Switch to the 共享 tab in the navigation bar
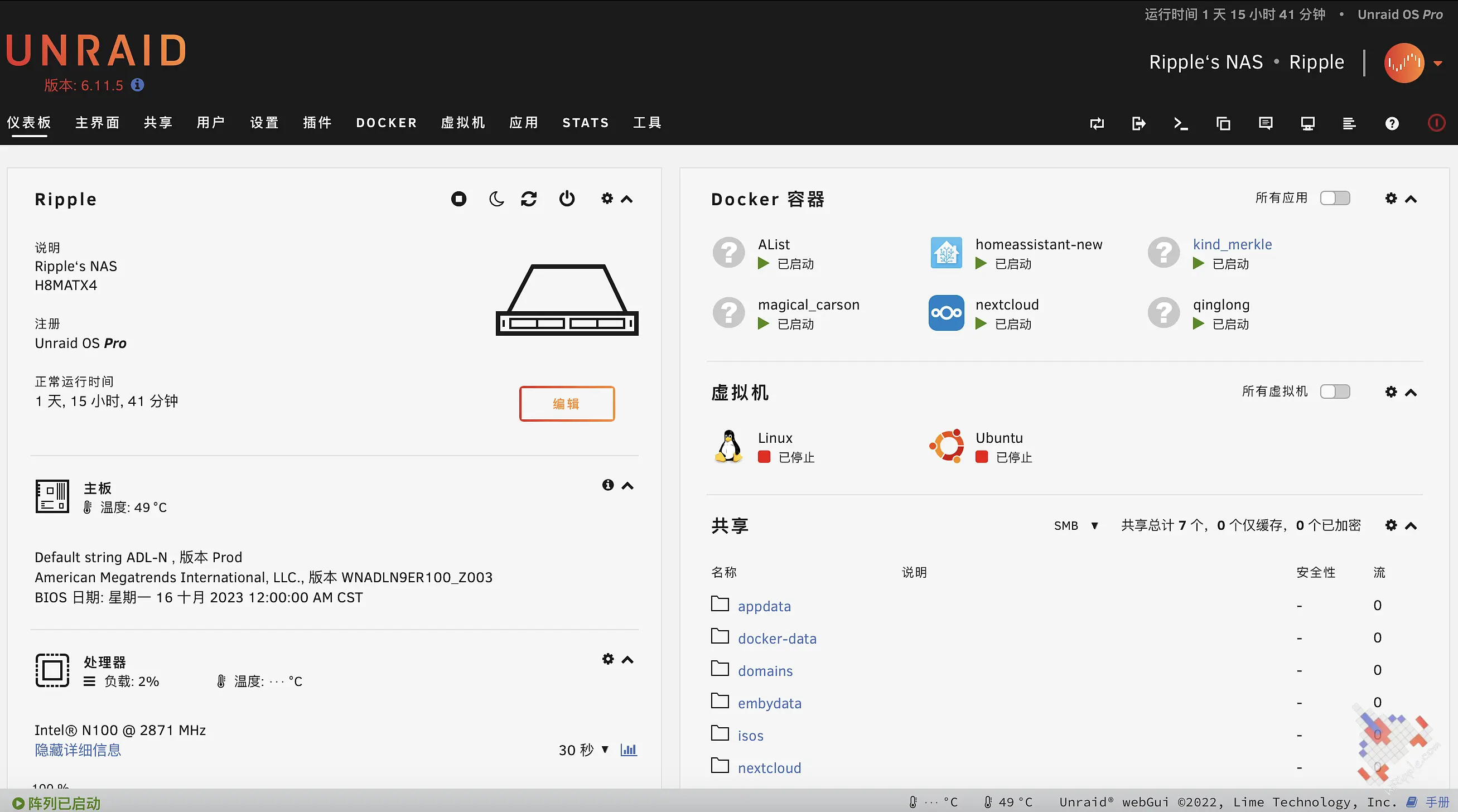The width and height of the screenshot is (1458, 812). (x=158, y=123)
